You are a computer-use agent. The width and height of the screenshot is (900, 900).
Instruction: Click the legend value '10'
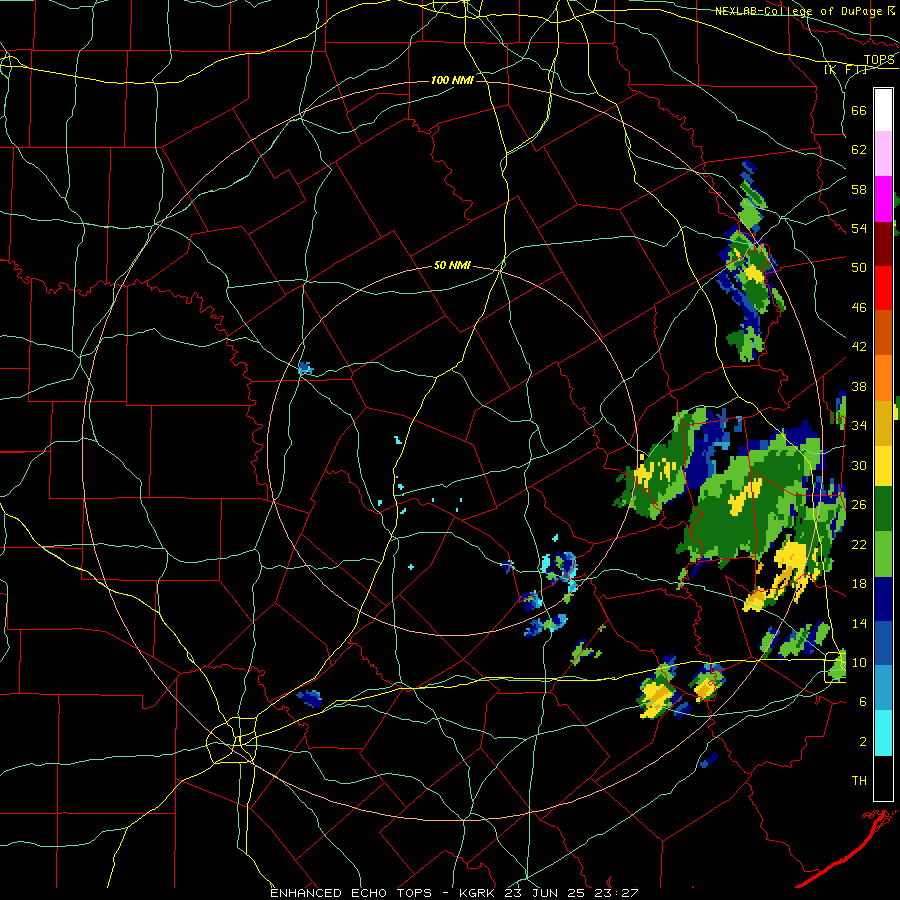859,662
